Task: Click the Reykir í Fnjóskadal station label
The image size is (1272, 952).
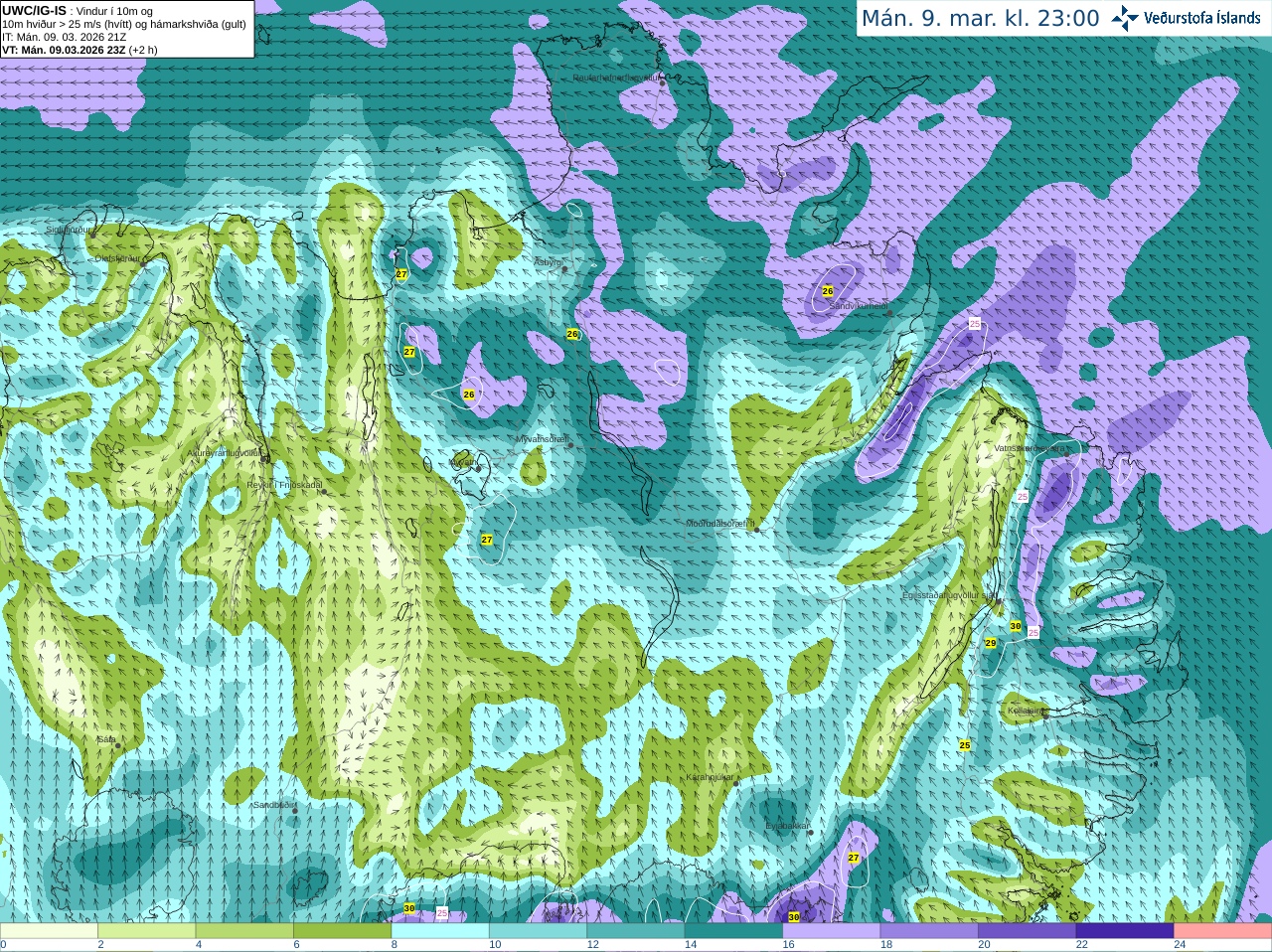Action: [284, 485]
